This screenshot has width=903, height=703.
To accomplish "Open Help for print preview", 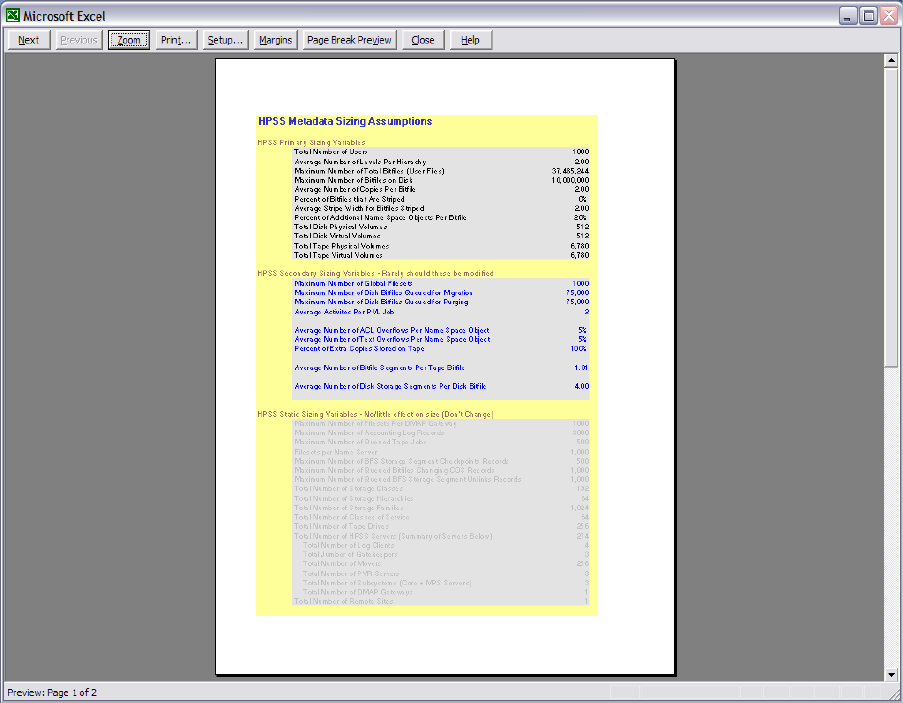I will tap(471, 40).
